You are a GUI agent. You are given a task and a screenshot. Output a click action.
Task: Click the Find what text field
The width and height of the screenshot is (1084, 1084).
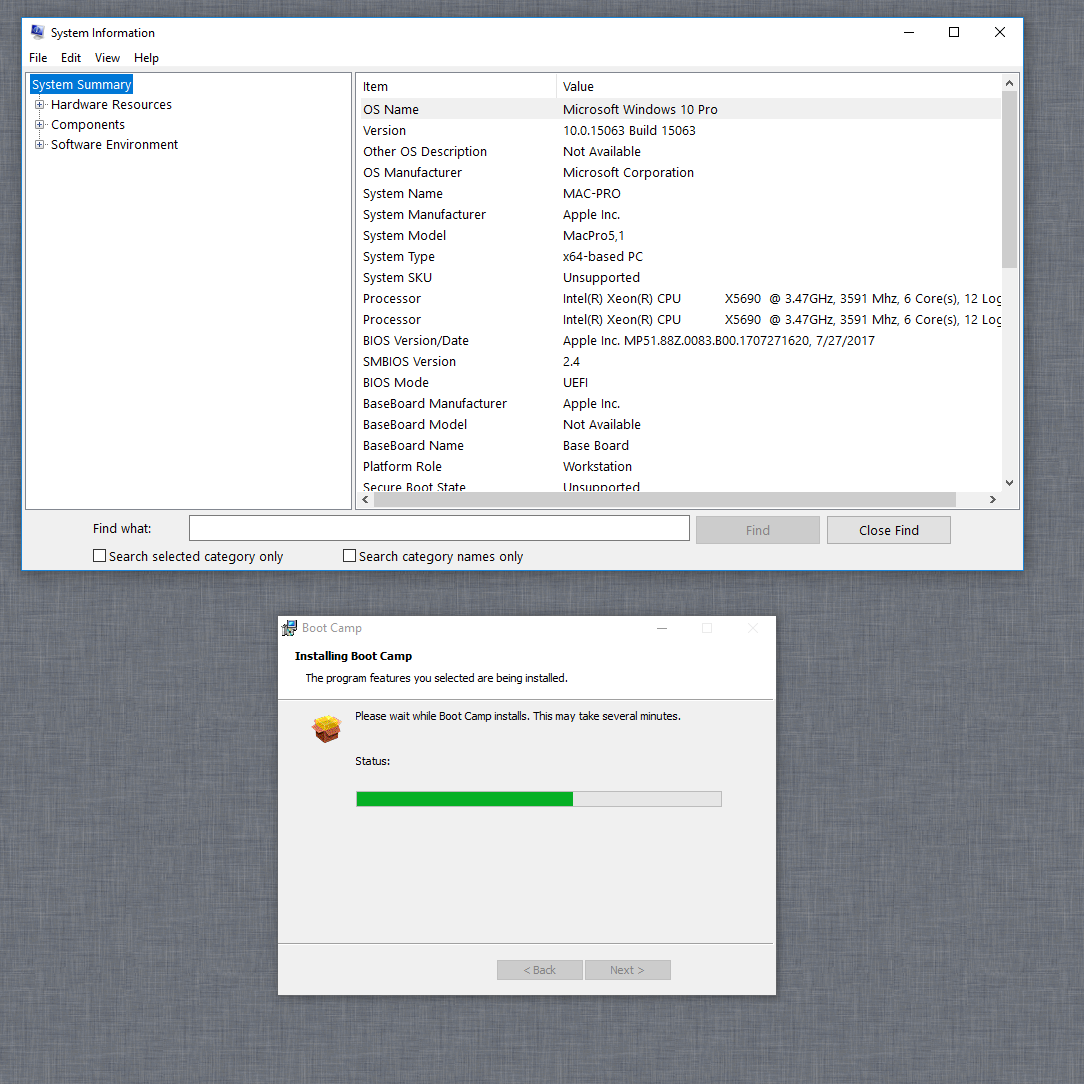click(x=439, y=528)
